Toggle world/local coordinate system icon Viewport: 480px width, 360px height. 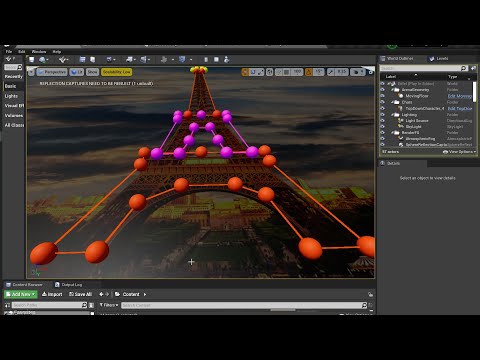270,72
